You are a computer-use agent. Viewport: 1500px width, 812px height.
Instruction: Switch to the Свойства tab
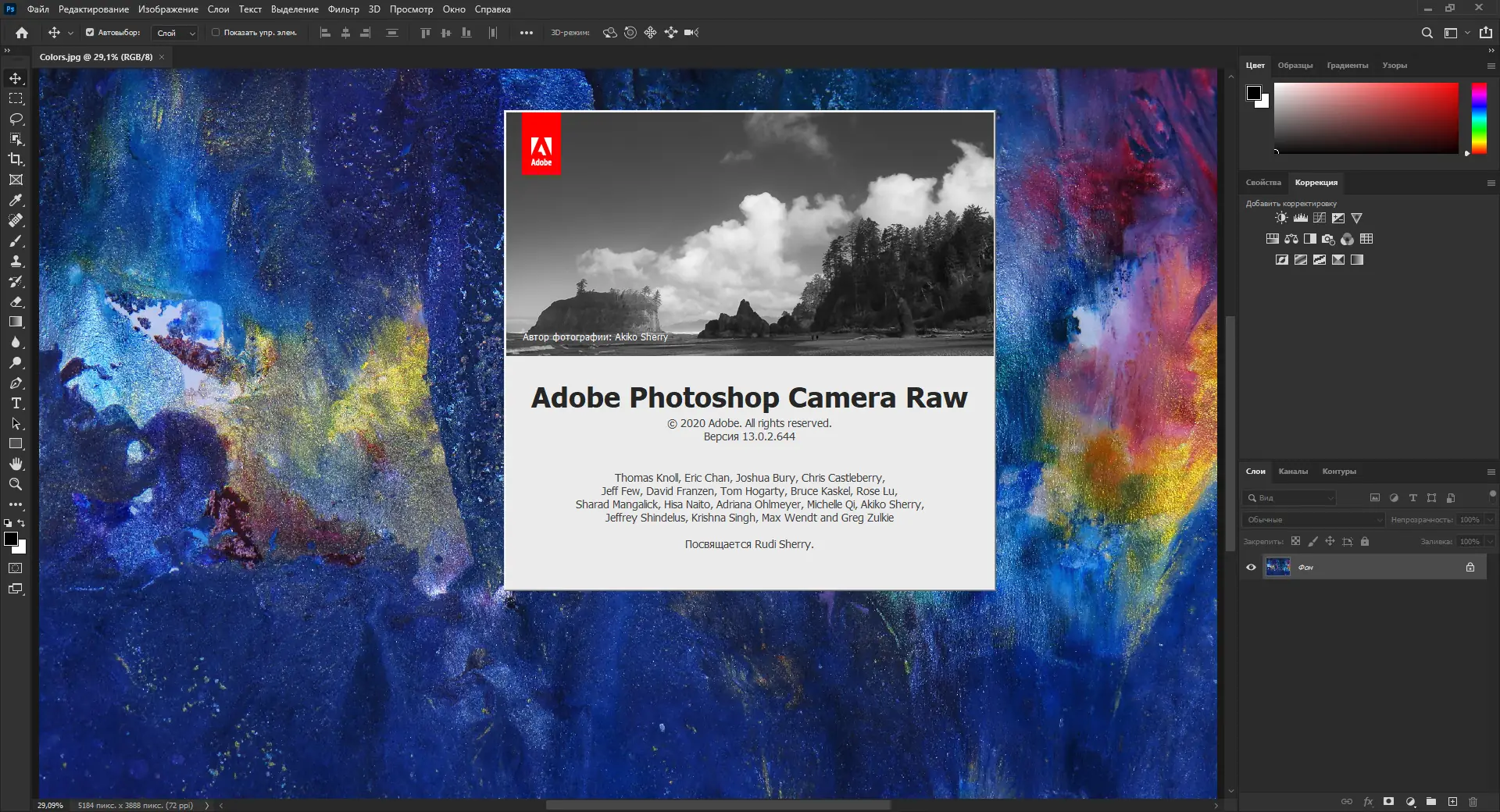tap(1263, 183)
